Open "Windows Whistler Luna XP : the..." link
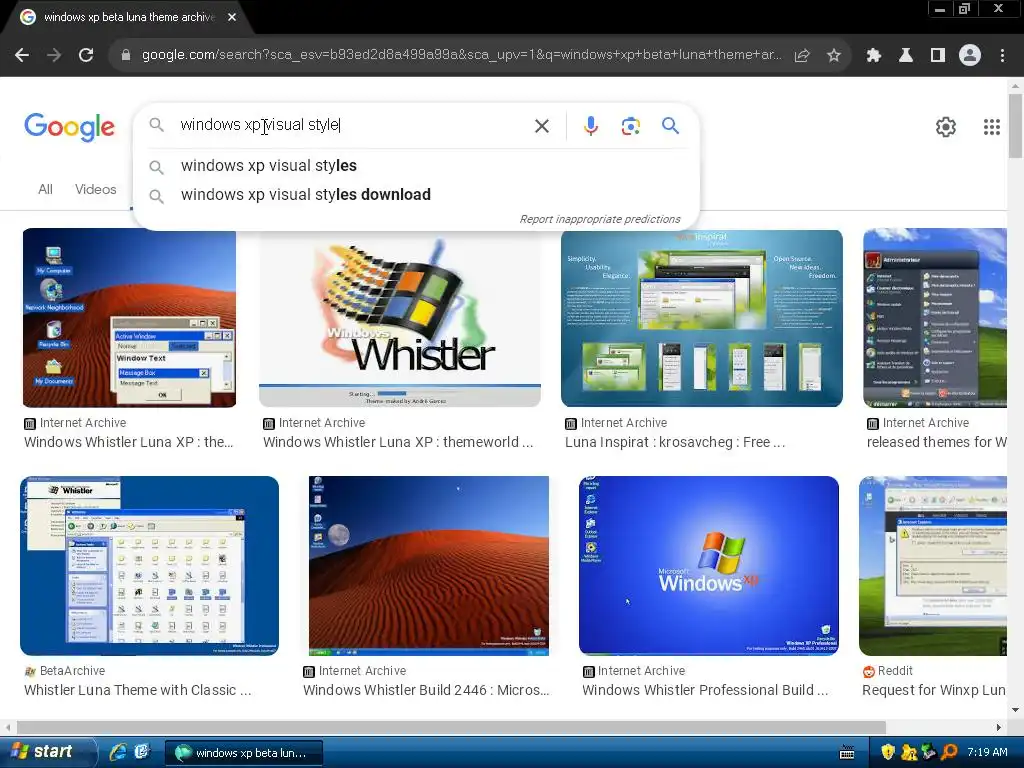 pos(129,442)
